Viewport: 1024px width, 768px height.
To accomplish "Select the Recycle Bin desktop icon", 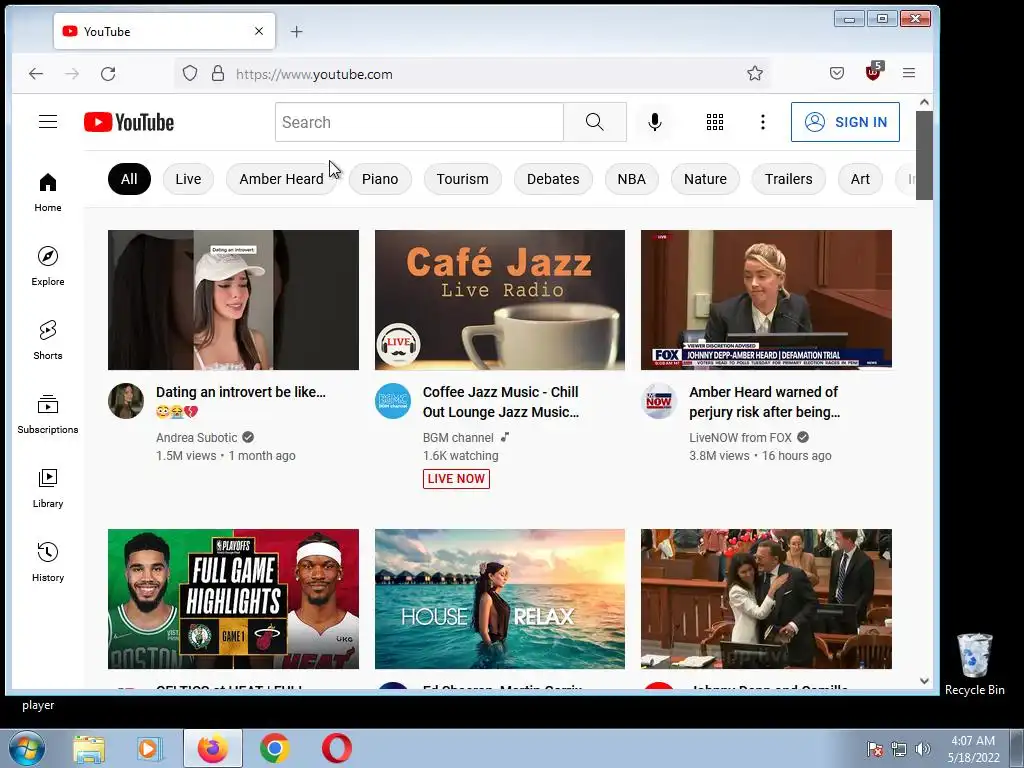I will (x=974, y=664).
